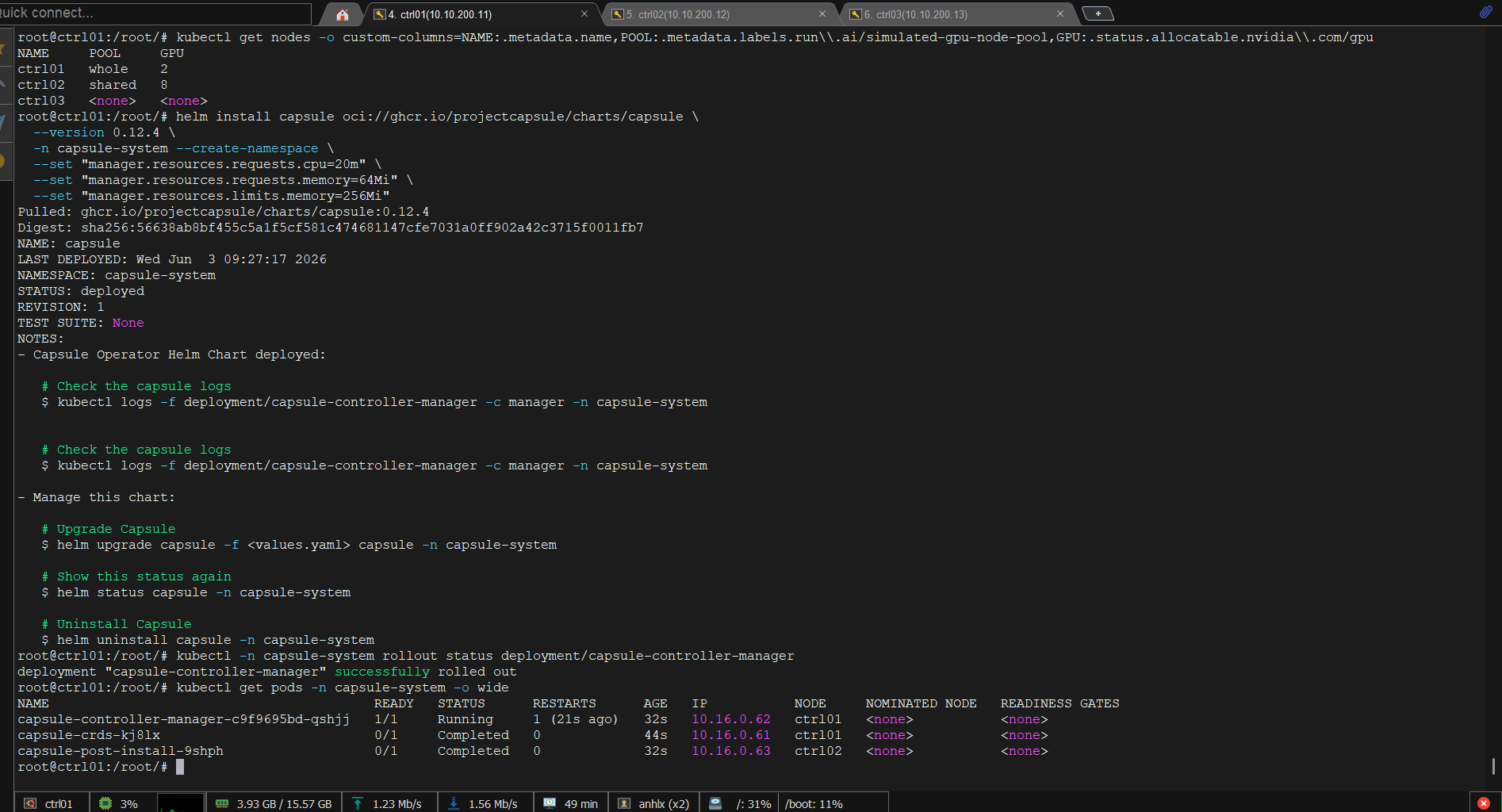Close the ctrl02 session tab
Image resolution: width=1502 pixels, height=812 pixels.
tap(822, 14)
